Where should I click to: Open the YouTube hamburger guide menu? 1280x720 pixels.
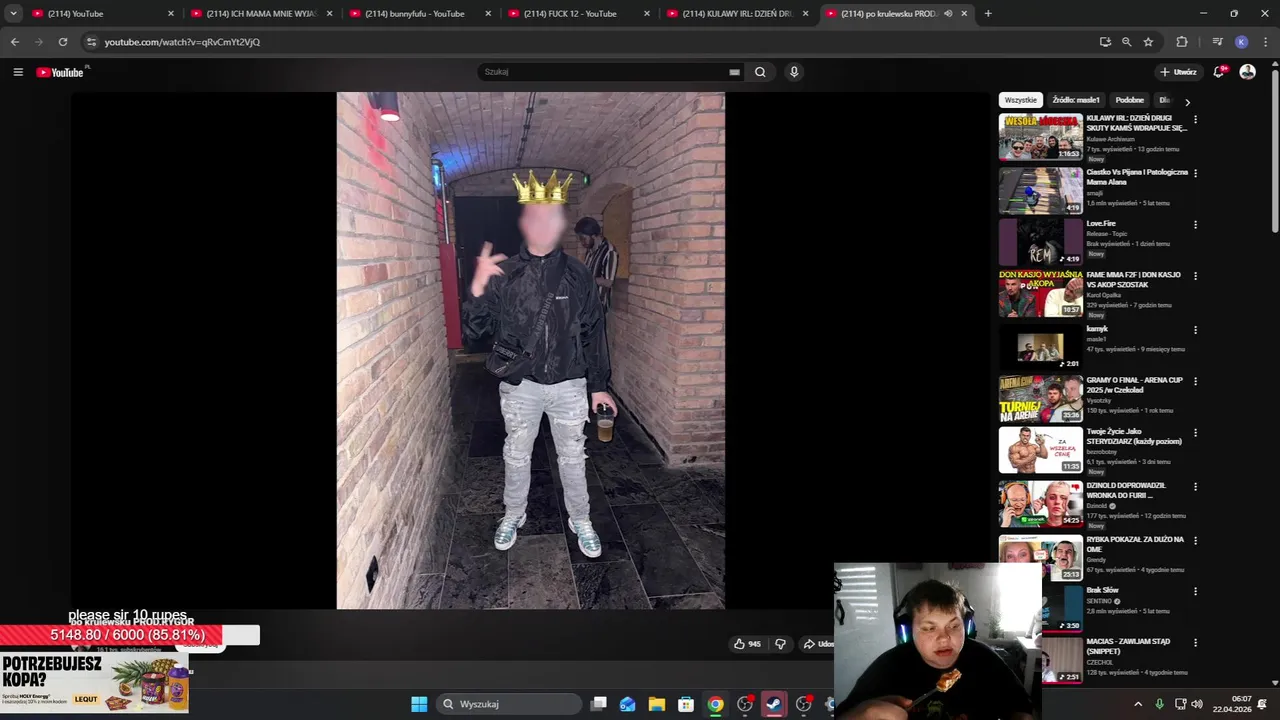coord(18,72)
